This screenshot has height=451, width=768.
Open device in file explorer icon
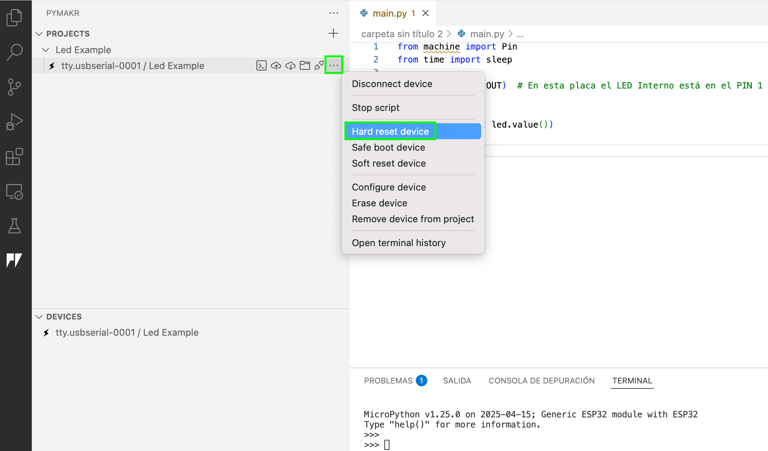[x=305, y=66]
